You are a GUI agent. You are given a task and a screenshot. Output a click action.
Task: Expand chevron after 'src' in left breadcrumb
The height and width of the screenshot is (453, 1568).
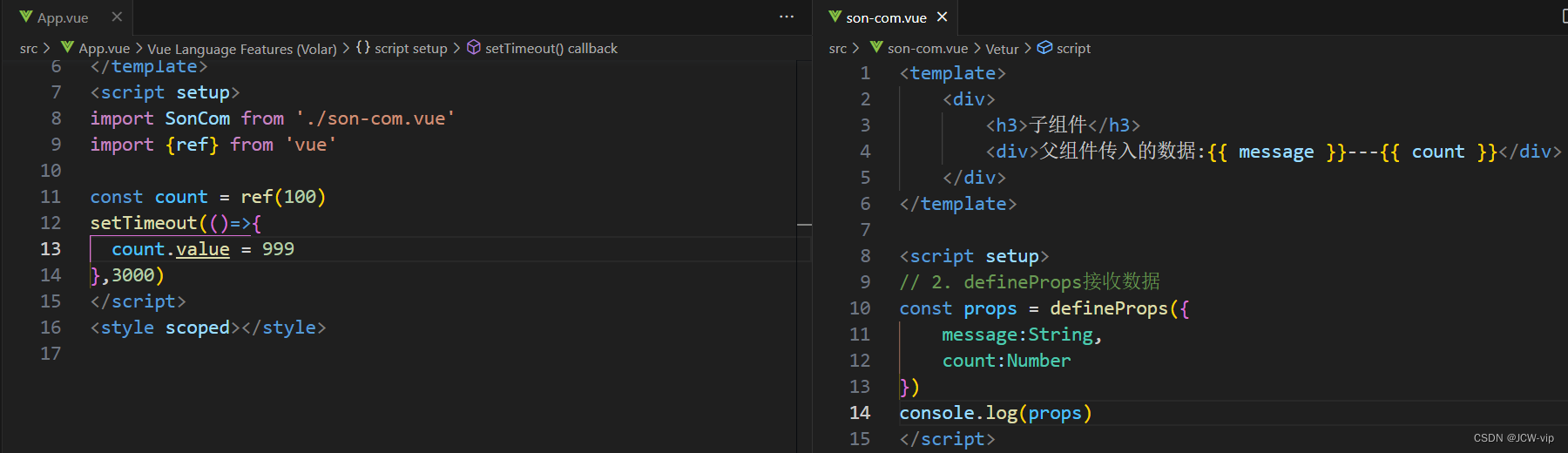pyautogui.click(x=46, y=48)
